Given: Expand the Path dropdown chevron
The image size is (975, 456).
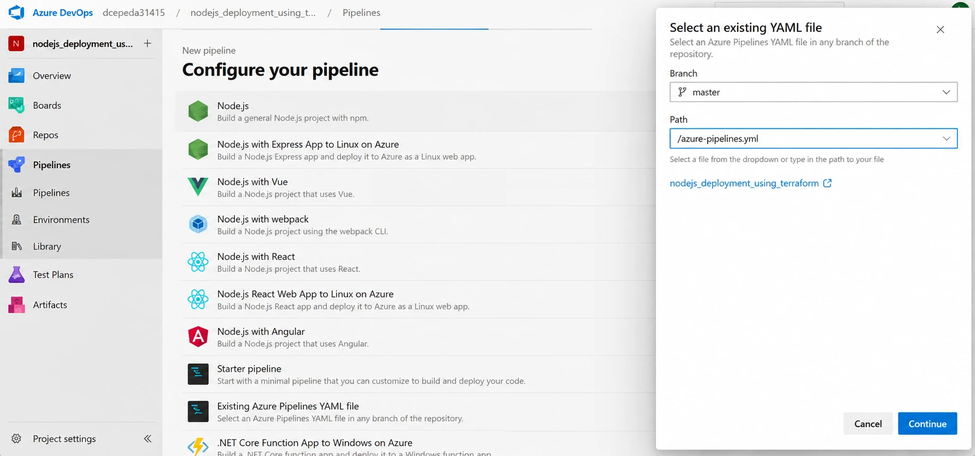Looking at the screenshot, I should pos(946,139).
